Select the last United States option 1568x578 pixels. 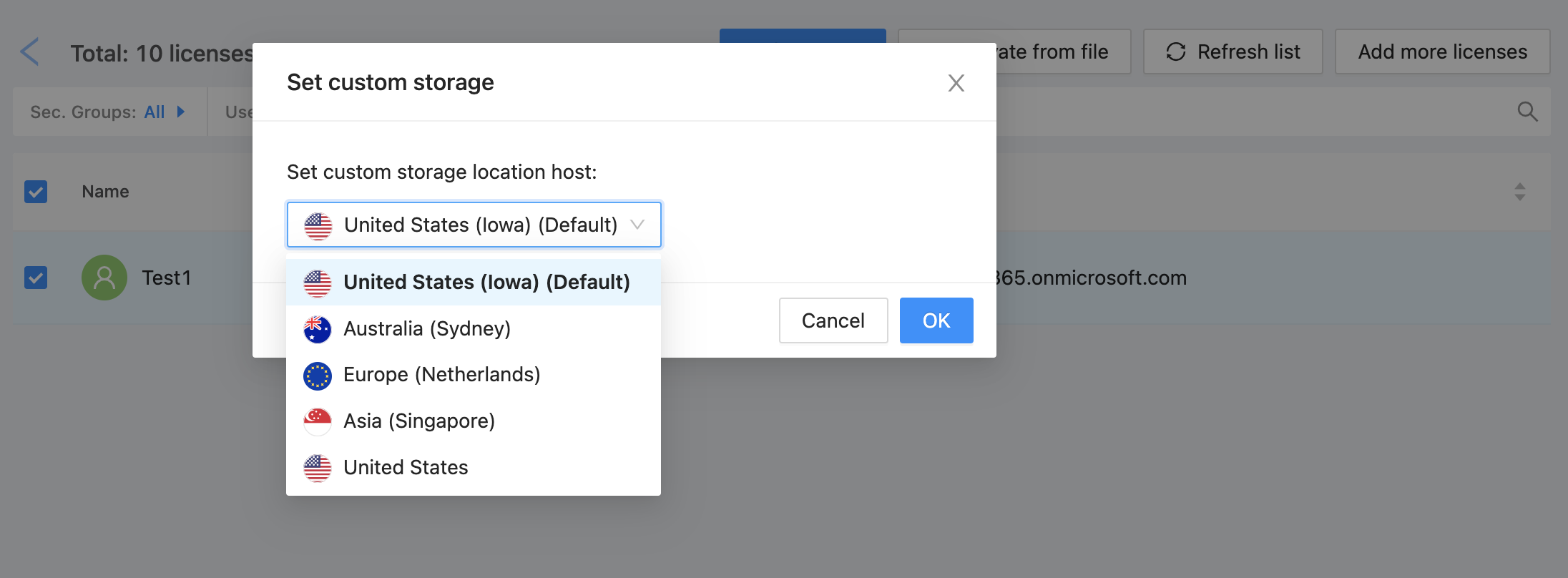pyautogui.click(x=406, y=468)
